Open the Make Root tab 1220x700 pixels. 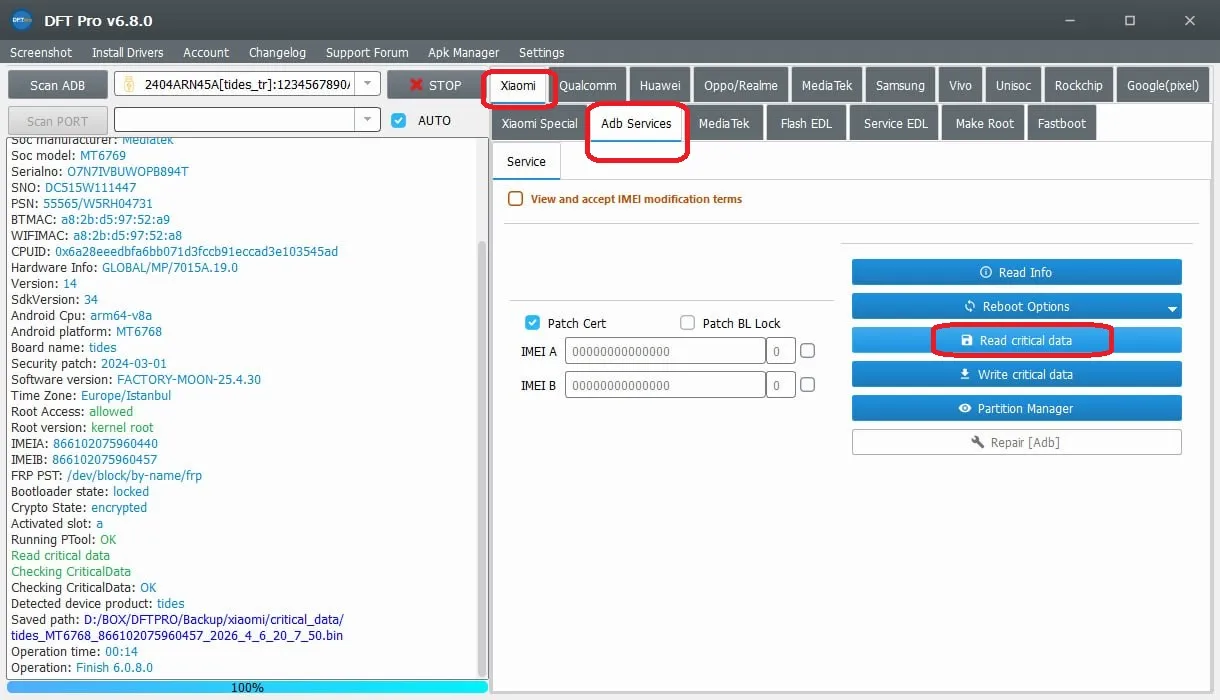(x=984, y=123)
